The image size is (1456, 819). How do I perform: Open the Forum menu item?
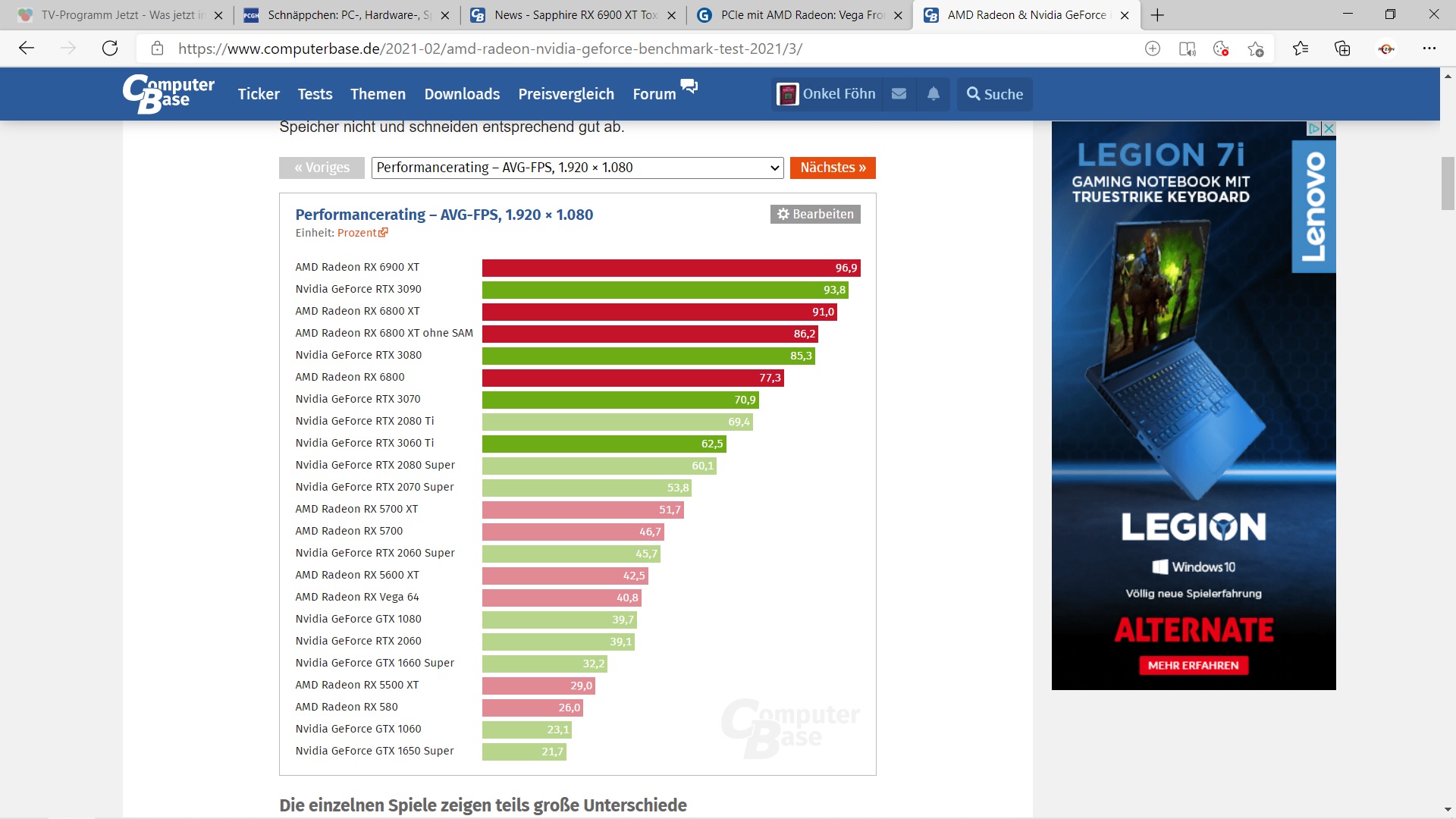point(654,94)
